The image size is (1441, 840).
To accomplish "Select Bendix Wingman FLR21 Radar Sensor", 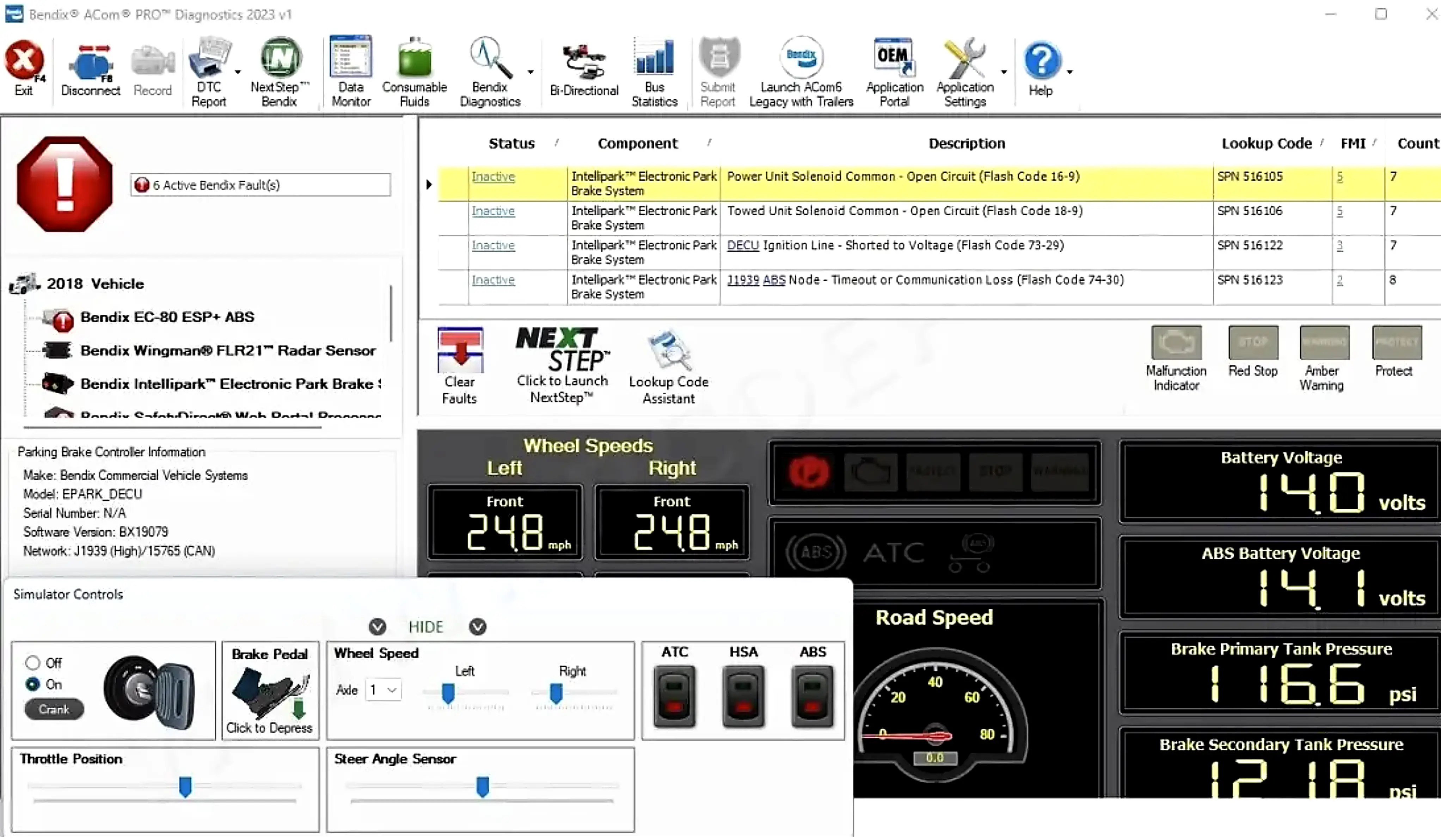I will [x=228, y=350].
